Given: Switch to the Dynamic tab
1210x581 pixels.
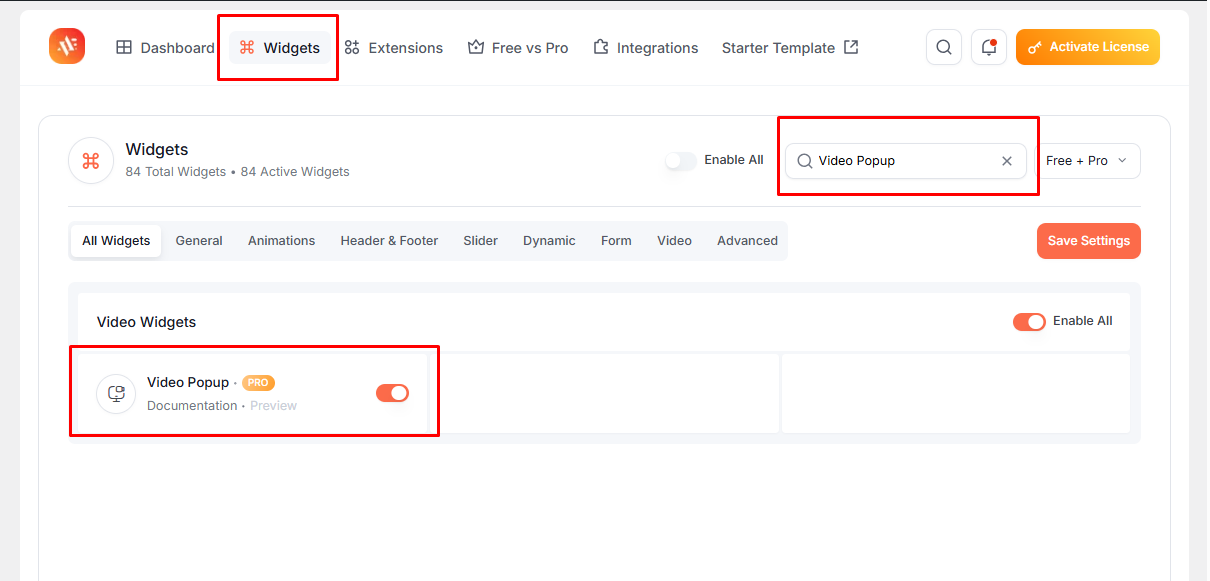Looking at the screenshot, I should point(549,241).
